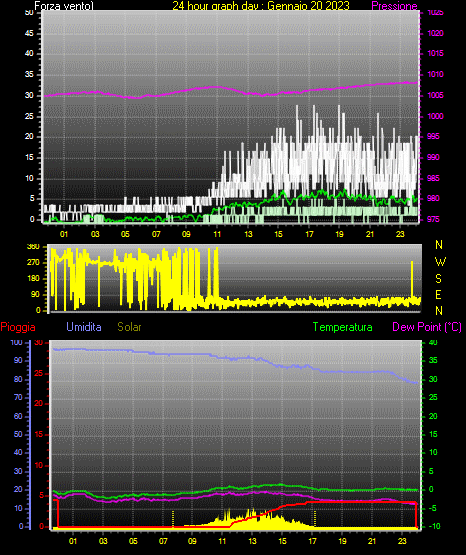Click the blue Umidita legend label

tap(84, 327)
